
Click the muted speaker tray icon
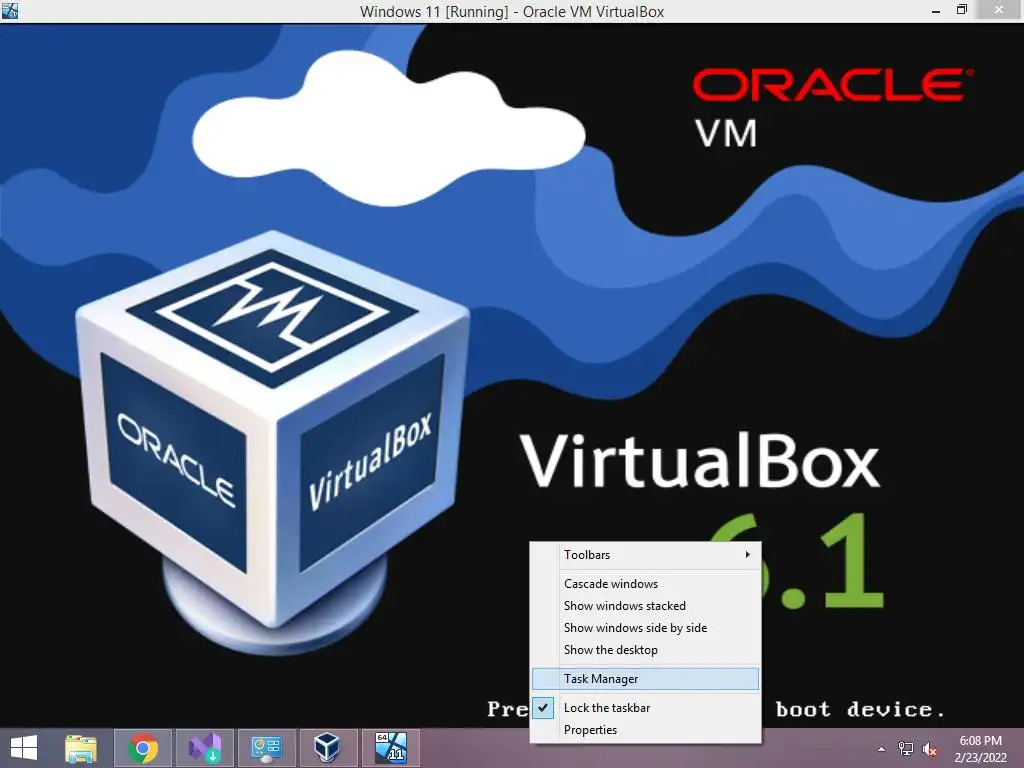click(929, 749)
